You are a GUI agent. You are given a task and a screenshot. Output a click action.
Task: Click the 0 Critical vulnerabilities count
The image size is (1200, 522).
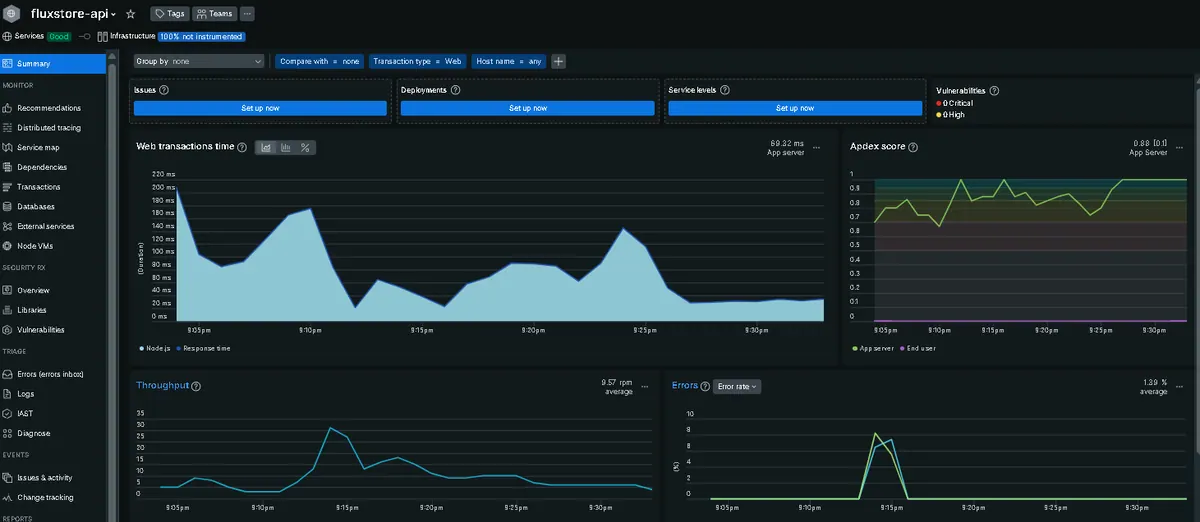tap(954, 103)
